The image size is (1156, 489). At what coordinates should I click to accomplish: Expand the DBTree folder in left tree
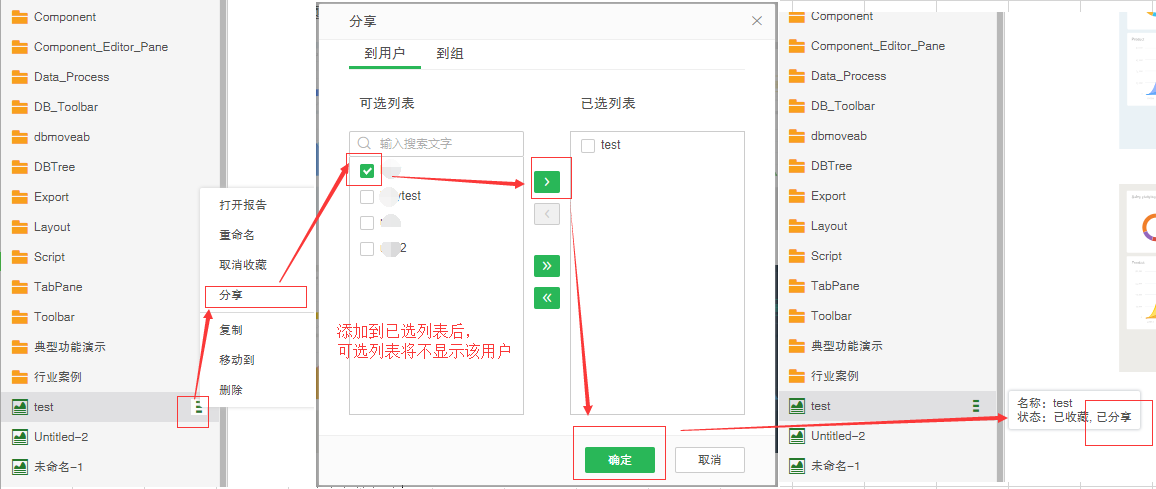coord(54,167)
